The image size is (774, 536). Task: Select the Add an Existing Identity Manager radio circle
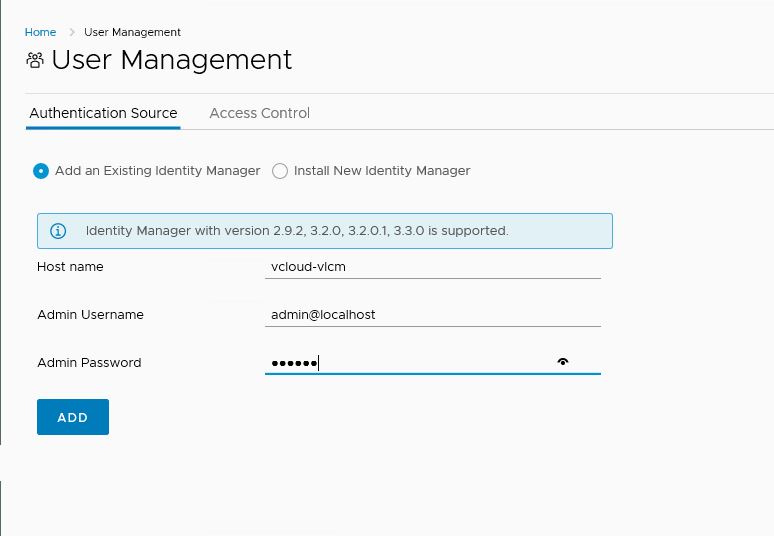pyautogui.click(x=41, y=171)
